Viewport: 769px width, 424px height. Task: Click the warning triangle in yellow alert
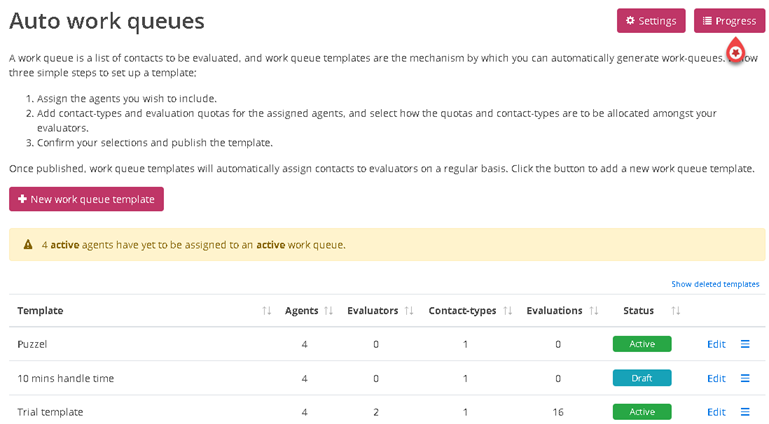28,244
